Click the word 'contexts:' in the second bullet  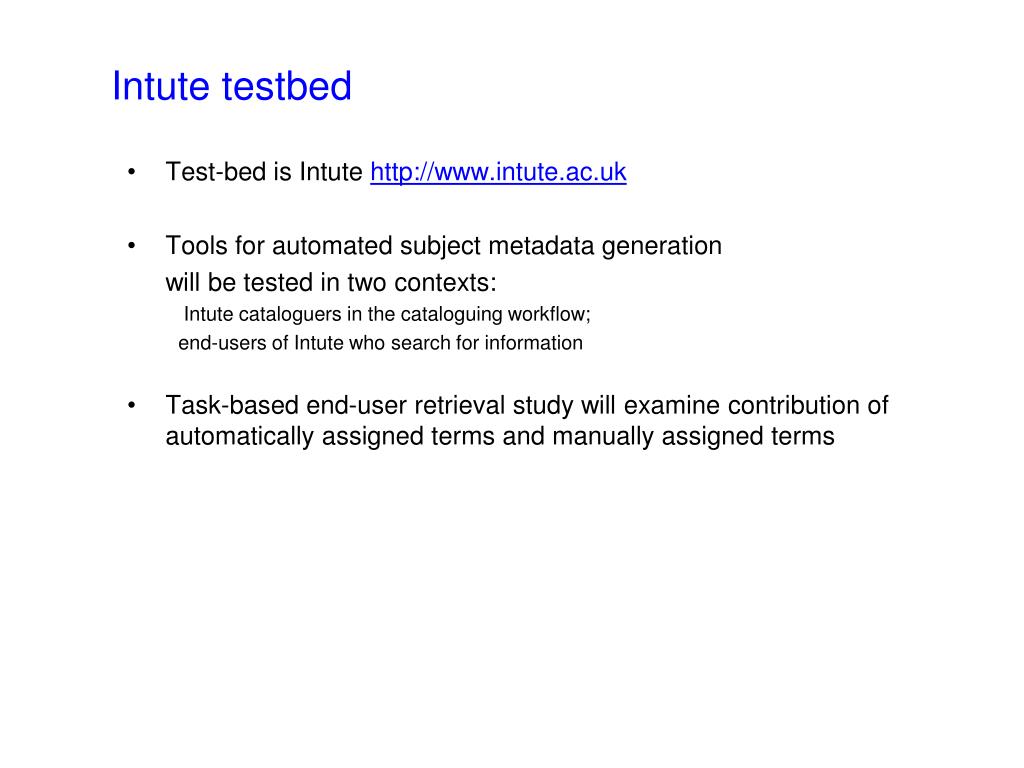[x=445, y=283]
